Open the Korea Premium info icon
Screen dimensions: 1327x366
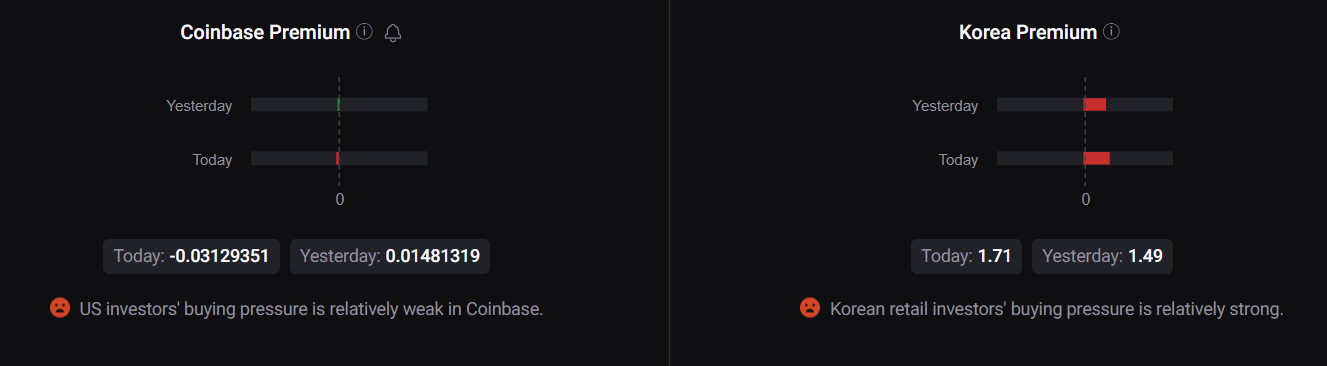[x=1111, y=32]
